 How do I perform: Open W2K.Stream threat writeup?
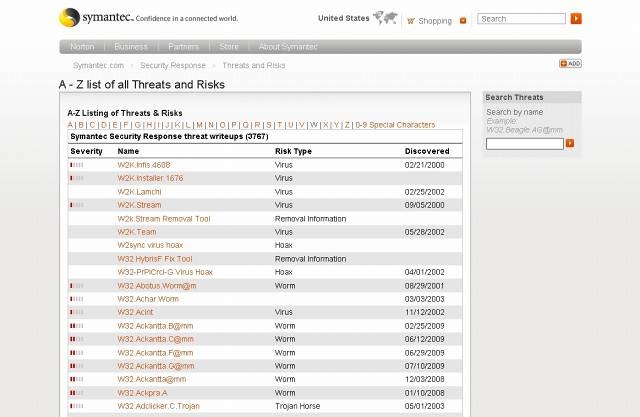coord(139,205)
